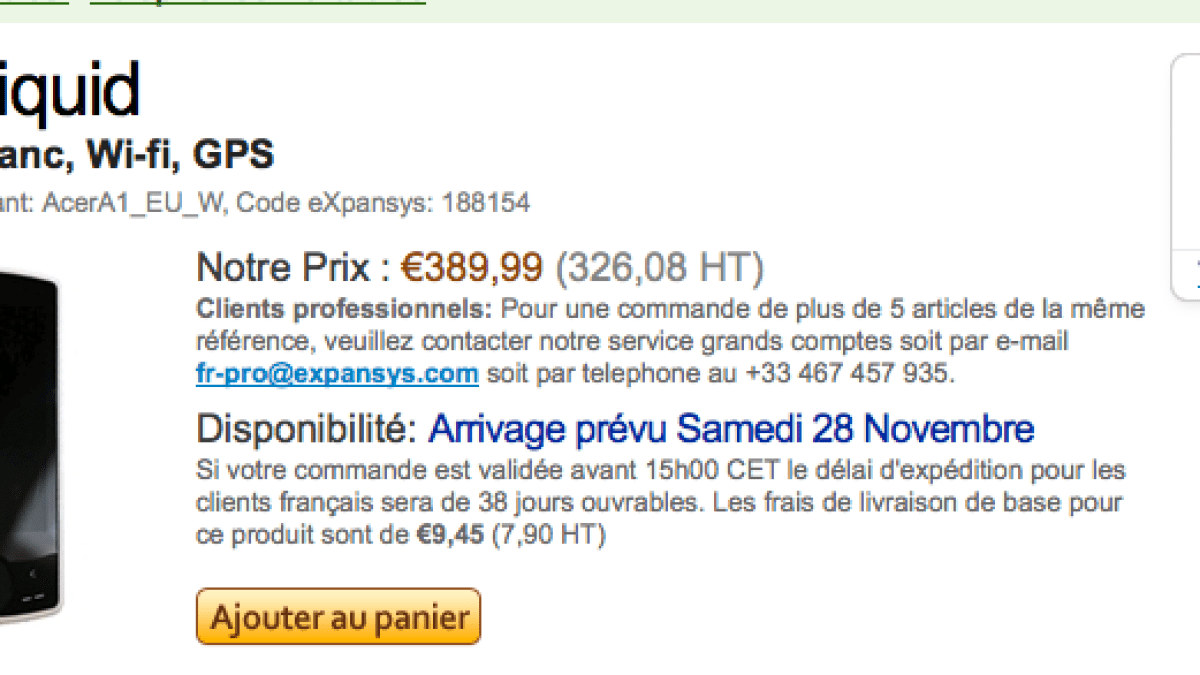
Task: Click the Wi-fi, GPS subtitle
Action: [x=180, y=155]
